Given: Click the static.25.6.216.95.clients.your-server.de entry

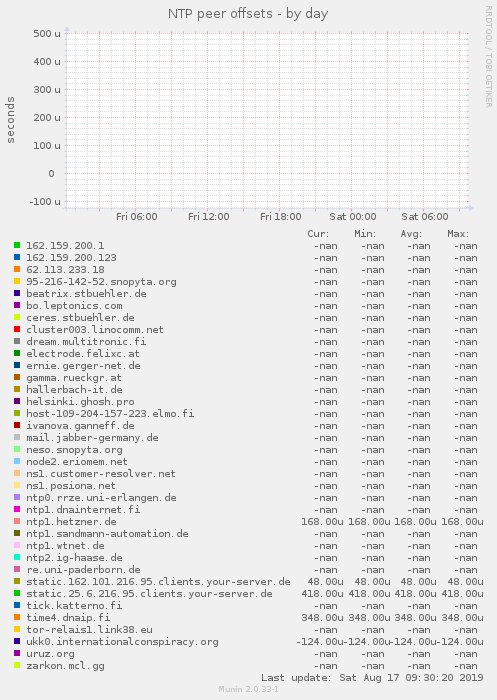Looking at the screenshot, I should click(149, 594).
